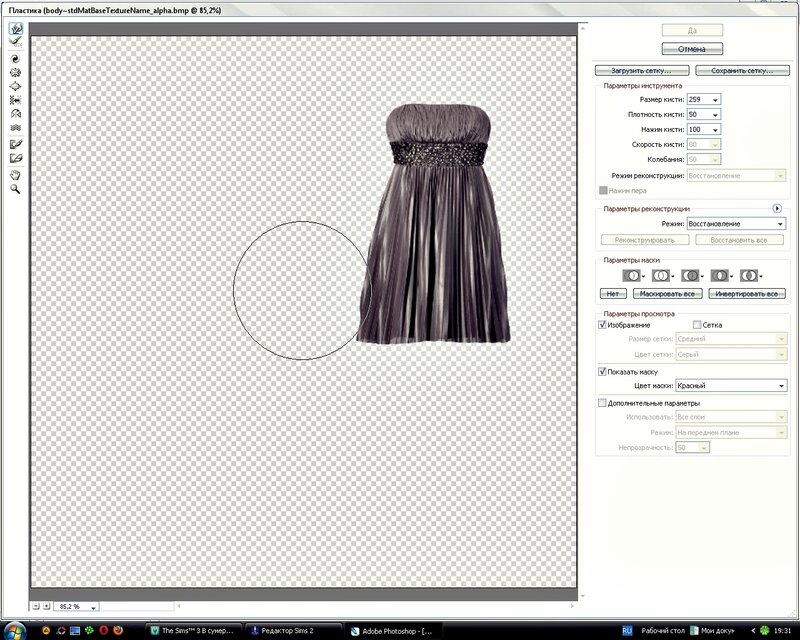Select the Pucker tool
Viewport: 800px width, 640px height.
(16, 72)
